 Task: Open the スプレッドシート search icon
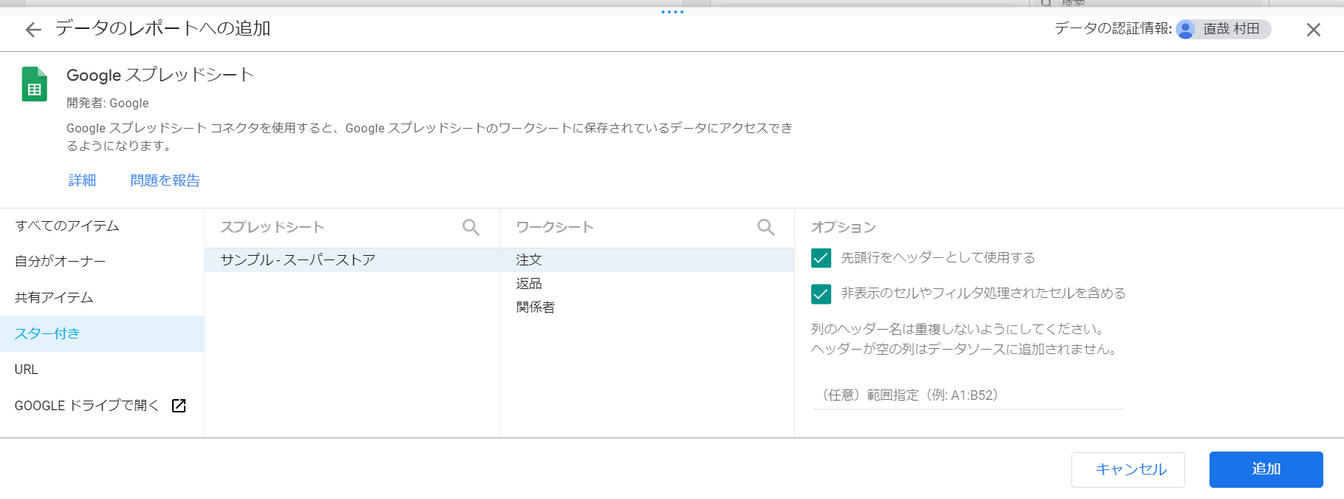coord(471,227)
